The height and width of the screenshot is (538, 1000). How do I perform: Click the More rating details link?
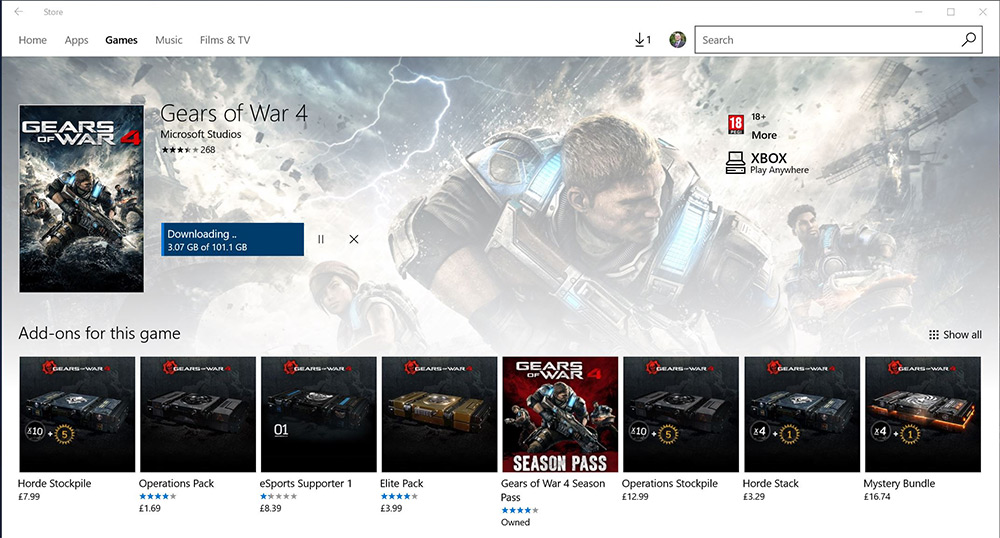click(763, 135)
